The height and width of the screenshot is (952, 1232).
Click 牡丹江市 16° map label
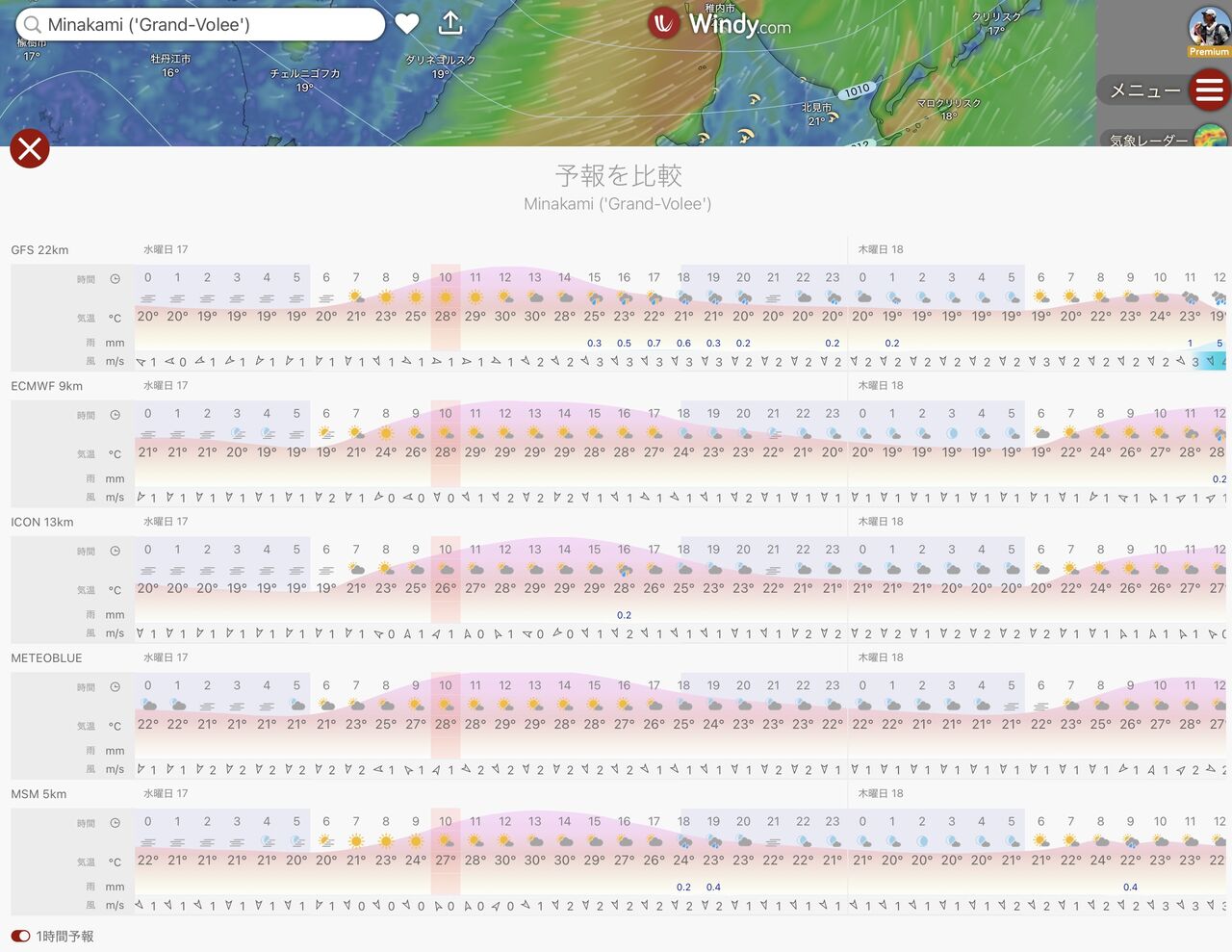(170, 65)
